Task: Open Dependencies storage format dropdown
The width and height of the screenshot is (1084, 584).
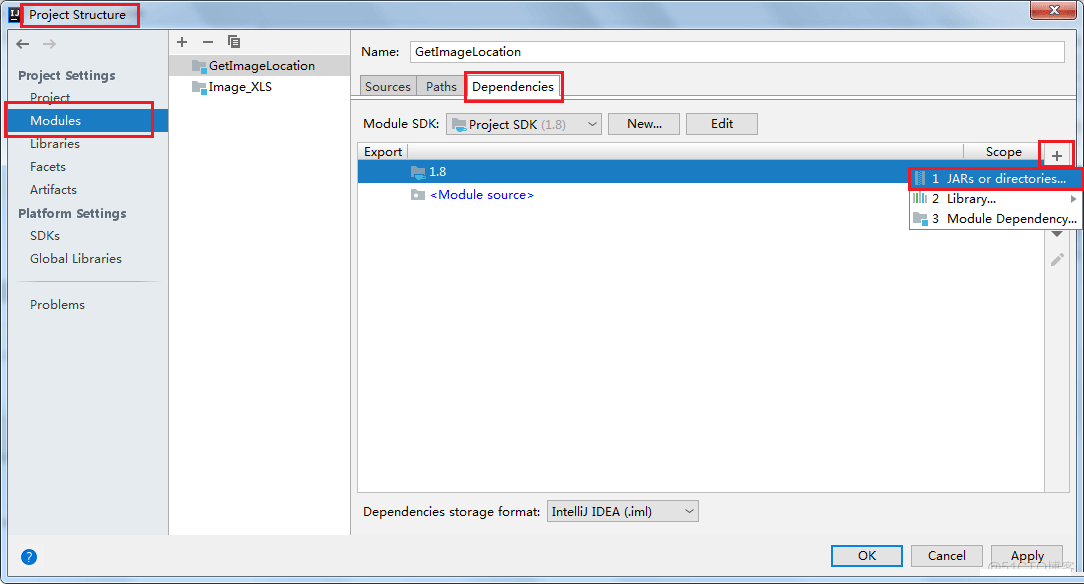Action: tap(623, 511)
